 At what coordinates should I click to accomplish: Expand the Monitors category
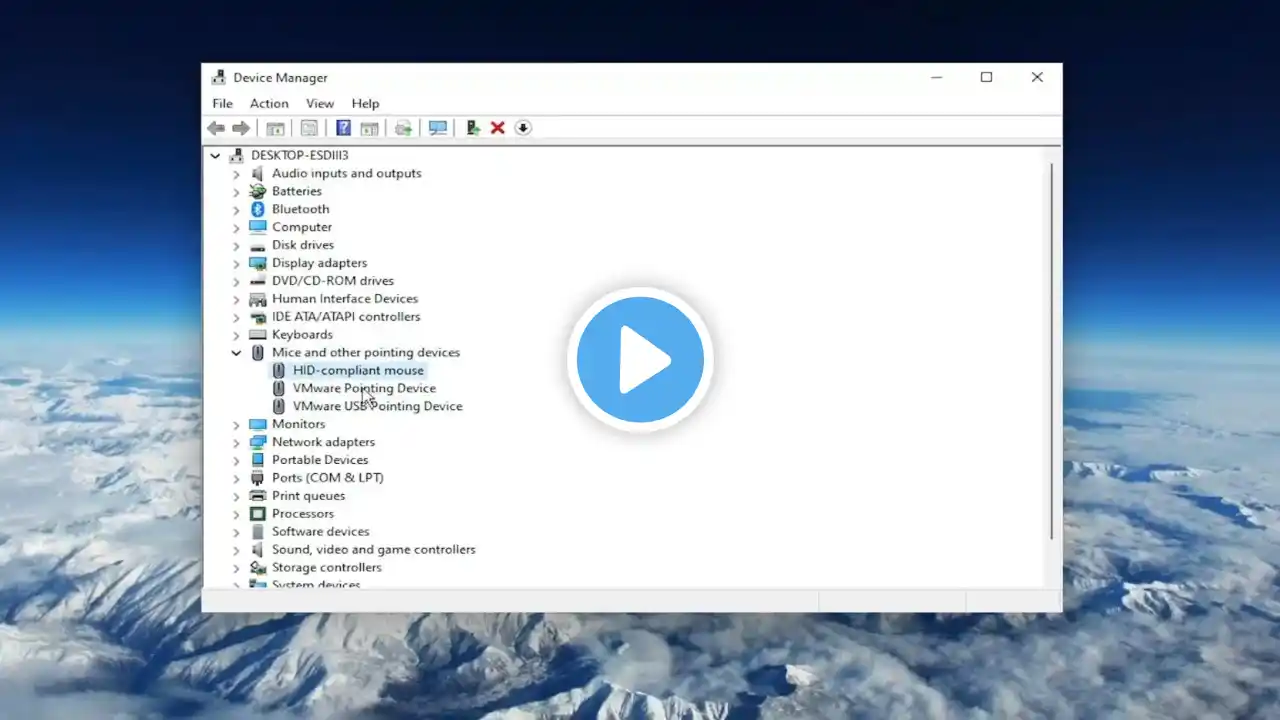click(236, 425)
